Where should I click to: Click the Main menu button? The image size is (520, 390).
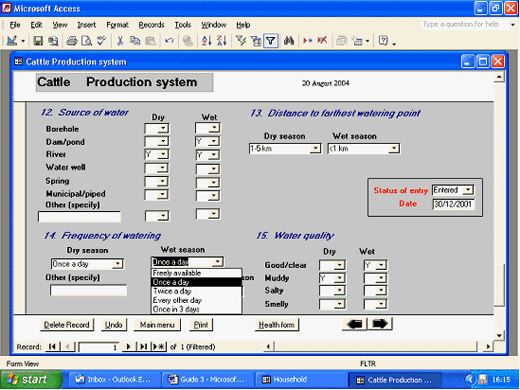[157, 325]
